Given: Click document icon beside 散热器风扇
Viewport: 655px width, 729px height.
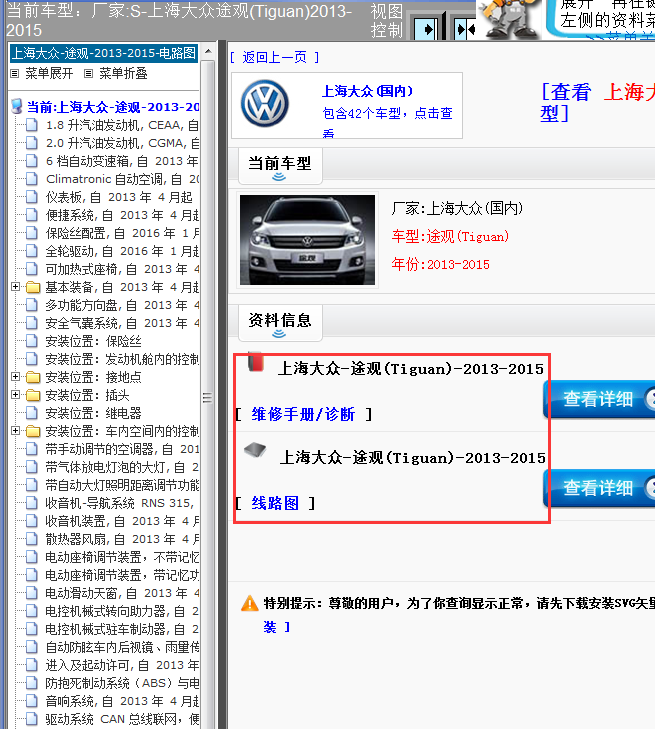Looking at the screenshot, I should [x=32, y=539].
